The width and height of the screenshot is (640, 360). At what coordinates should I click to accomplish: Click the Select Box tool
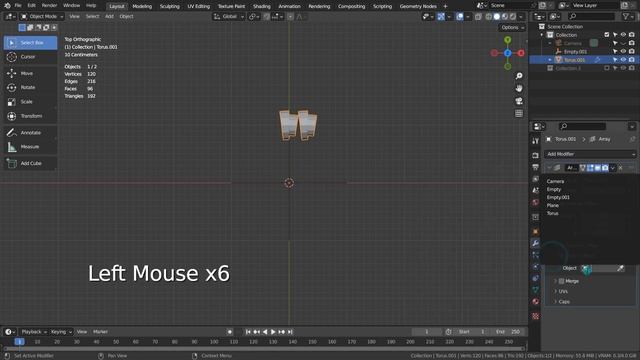[x=30, y=42]
